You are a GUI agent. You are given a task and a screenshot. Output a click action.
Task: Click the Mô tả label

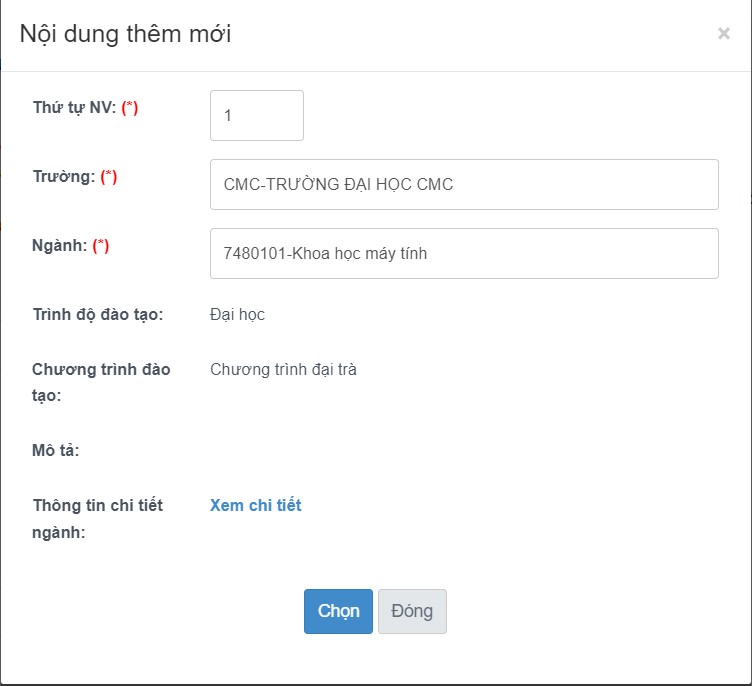pyautogui.click(x=55, y=450)
